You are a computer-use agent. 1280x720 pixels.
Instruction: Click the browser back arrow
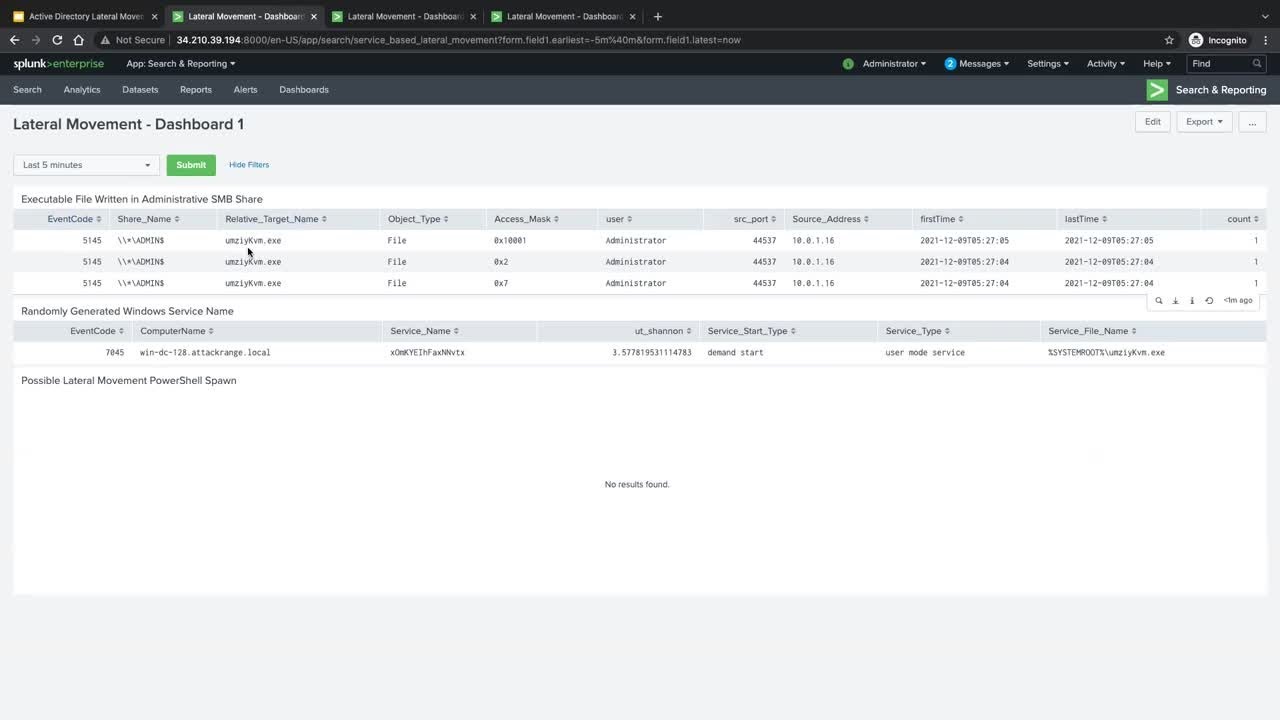point(14,40)
